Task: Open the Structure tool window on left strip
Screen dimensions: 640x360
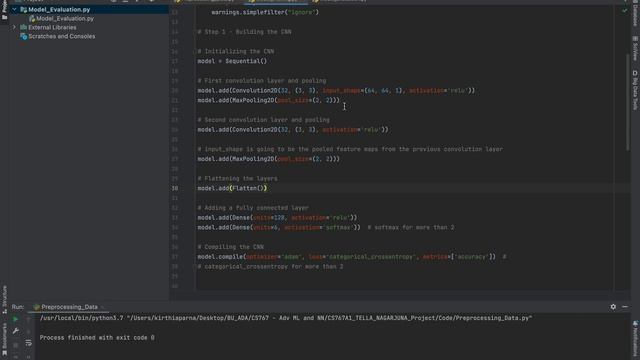Action: click(x=4, y=299)
